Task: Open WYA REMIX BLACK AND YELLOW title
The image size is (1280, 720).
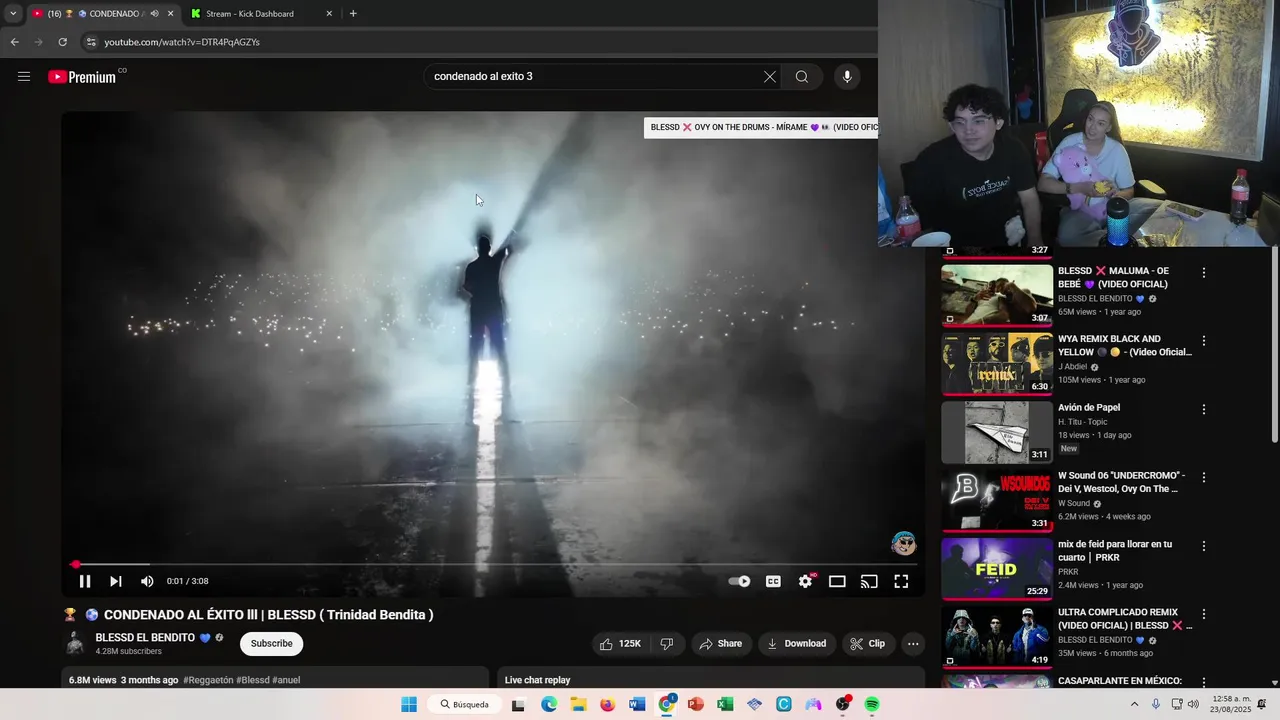Action: point(1125,345)
